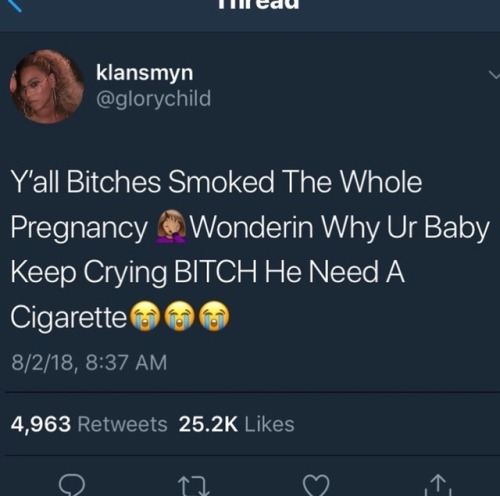Tap the middle crying emoji in the tweet
The width and height of the screenshot is (500, 496).
pyautogui.click(x=180, y=315)
